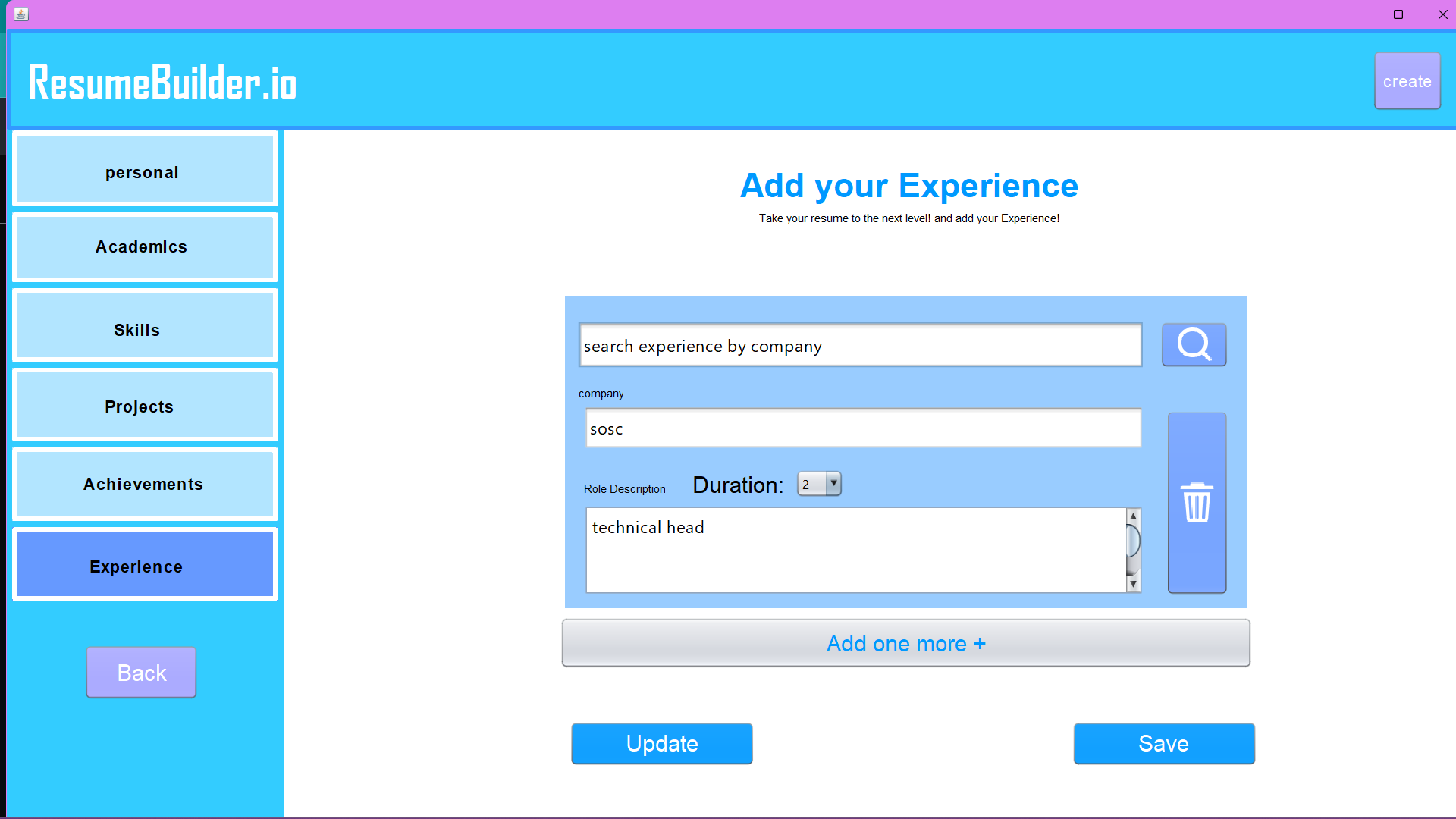Click the role description scrollbar down arrow
Screen dimensions: 1456x819
[1133, 584]
